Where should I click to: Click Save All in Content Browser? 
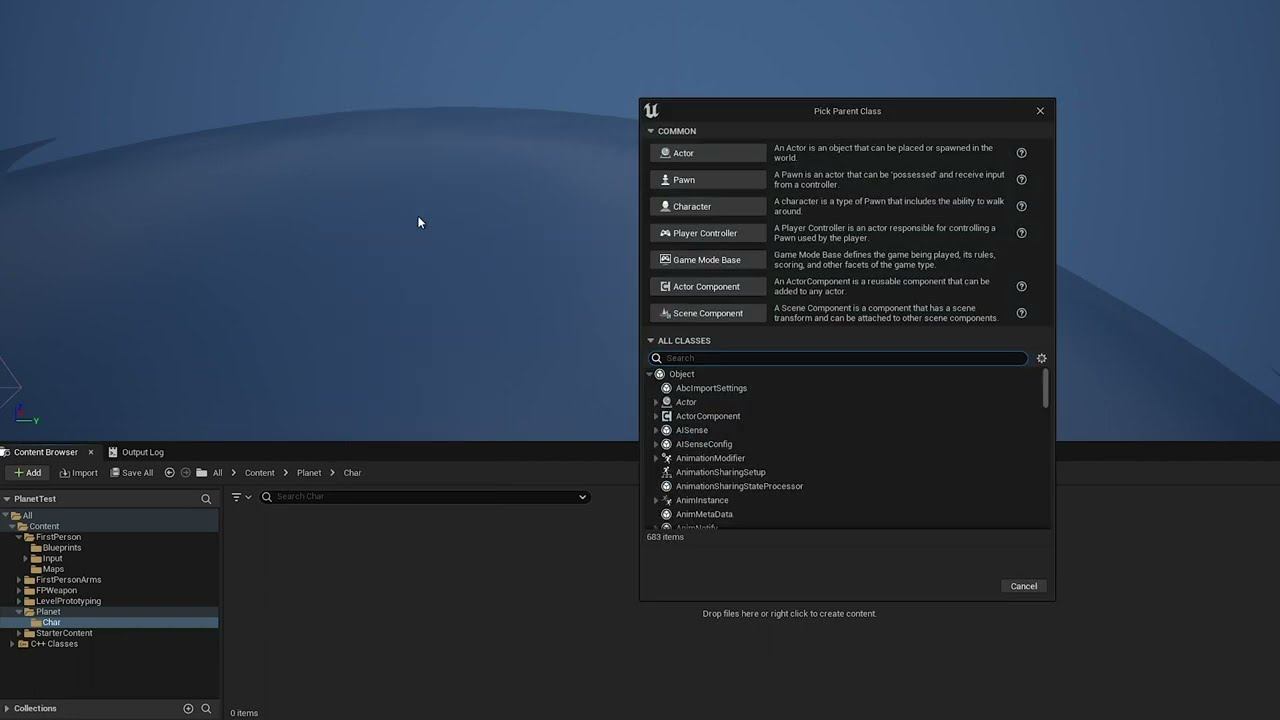tap(132, 473)
